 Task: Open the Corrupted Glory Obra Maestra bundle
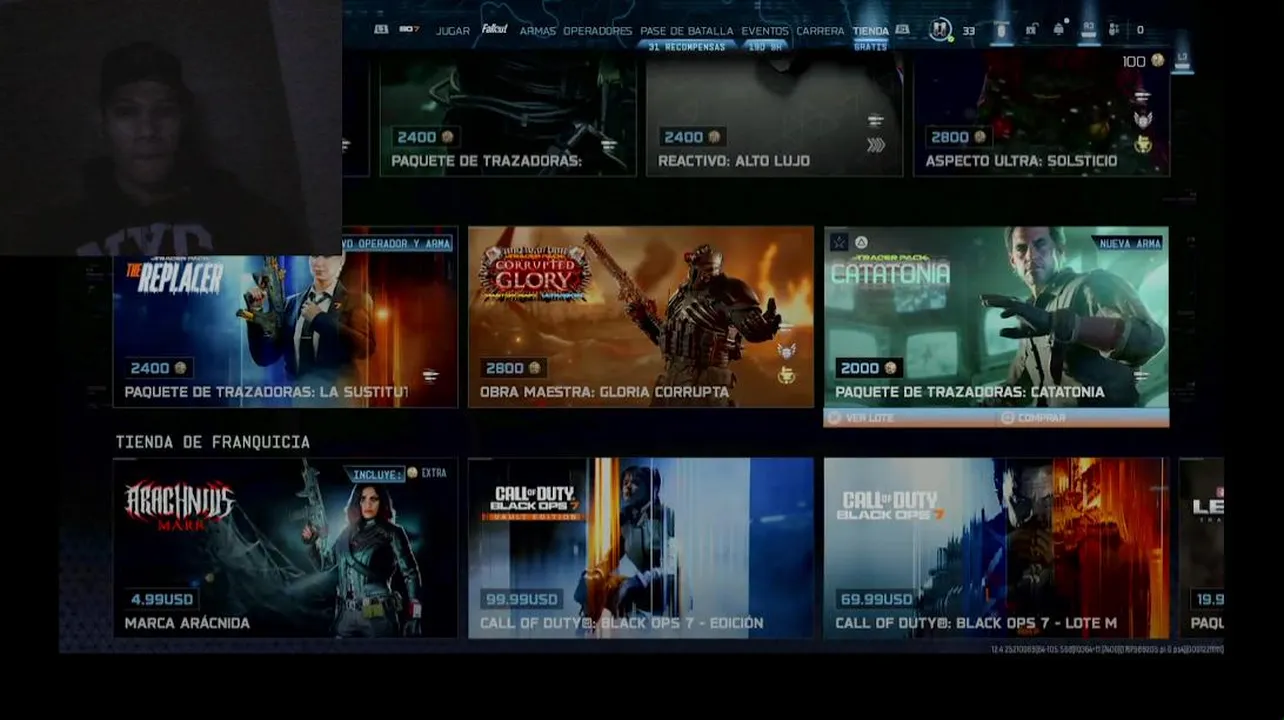[641, 317]
